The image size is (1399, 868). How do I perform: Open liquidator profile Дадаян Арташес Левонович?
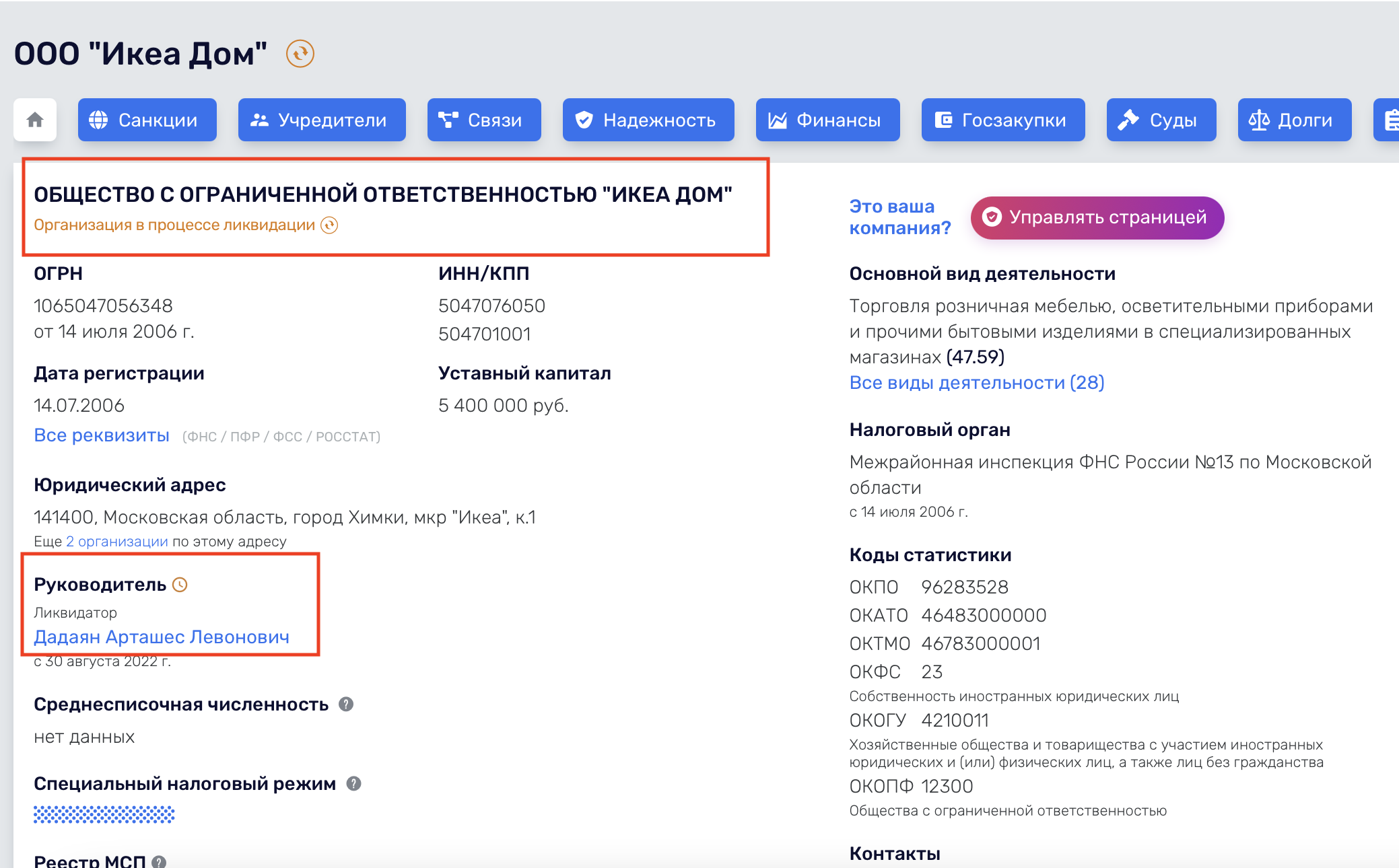pyautogui.click(x=162, y=637)
